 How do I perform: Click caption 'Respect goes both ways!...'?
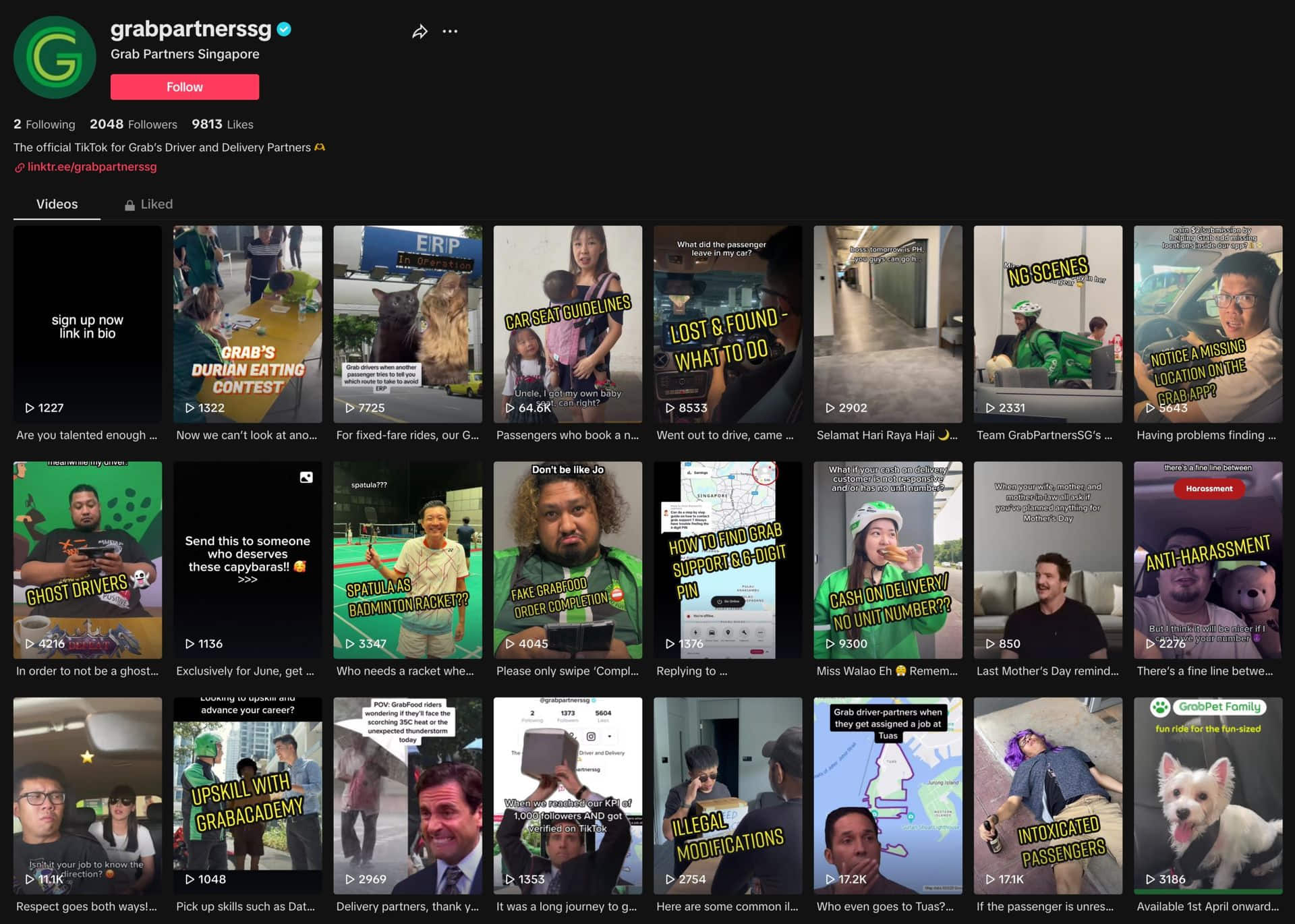pyautogui.click(x=86, y=907)
